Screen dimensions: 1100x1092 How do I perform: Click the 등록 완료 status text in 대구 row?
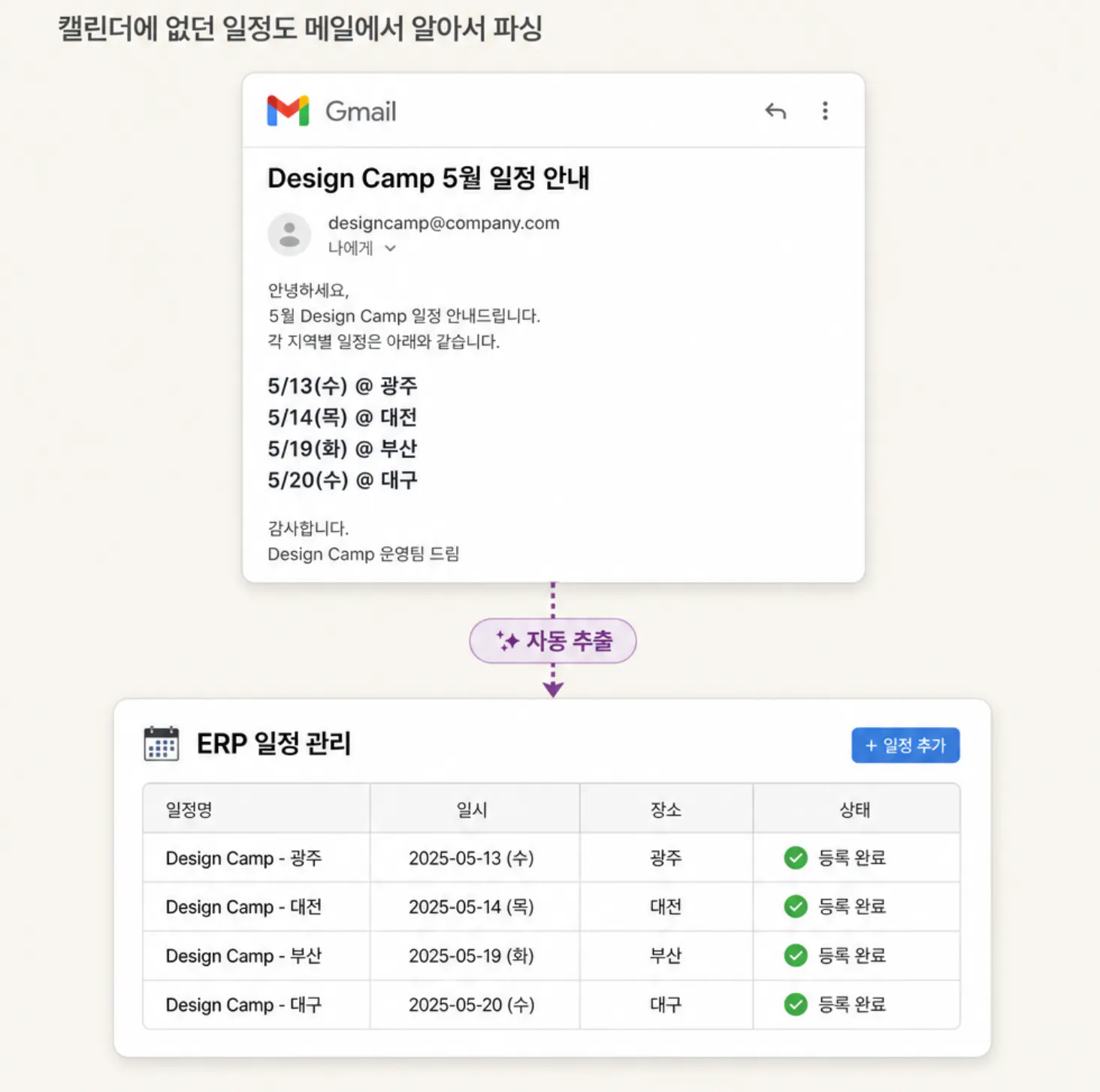852,1004
